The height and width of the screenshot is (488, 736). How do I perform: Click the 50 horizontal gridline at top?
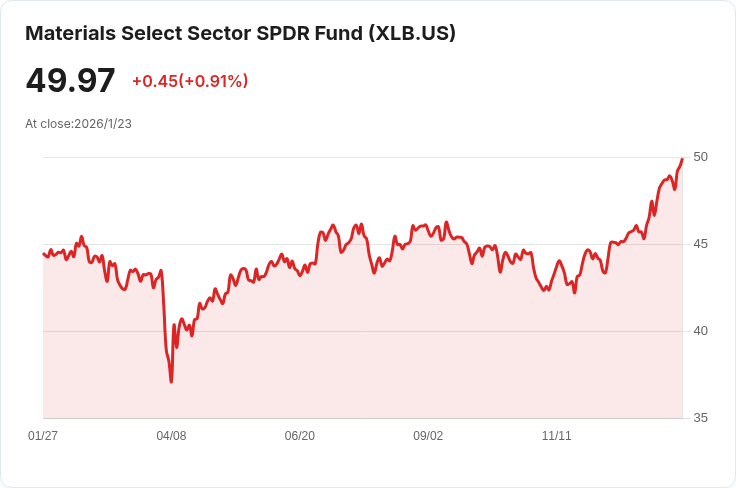tap(362, 158)
